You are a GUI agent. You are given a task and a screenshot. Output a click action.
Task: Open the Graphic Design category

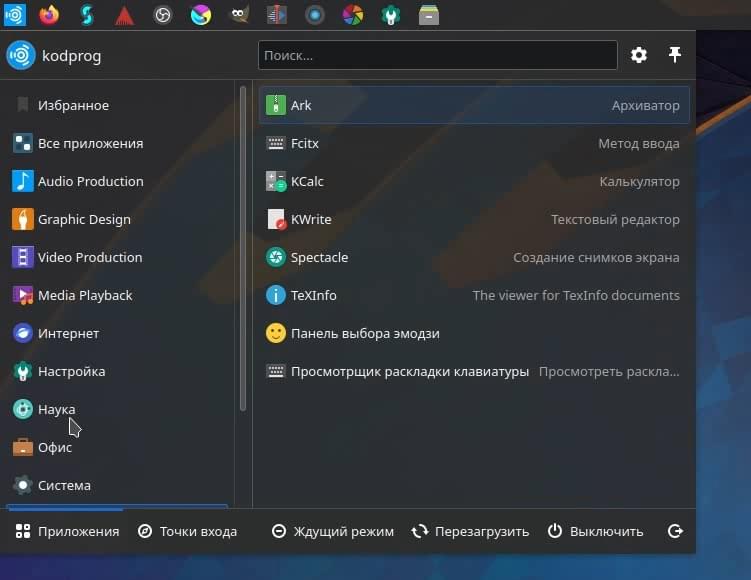pos(118,219)
